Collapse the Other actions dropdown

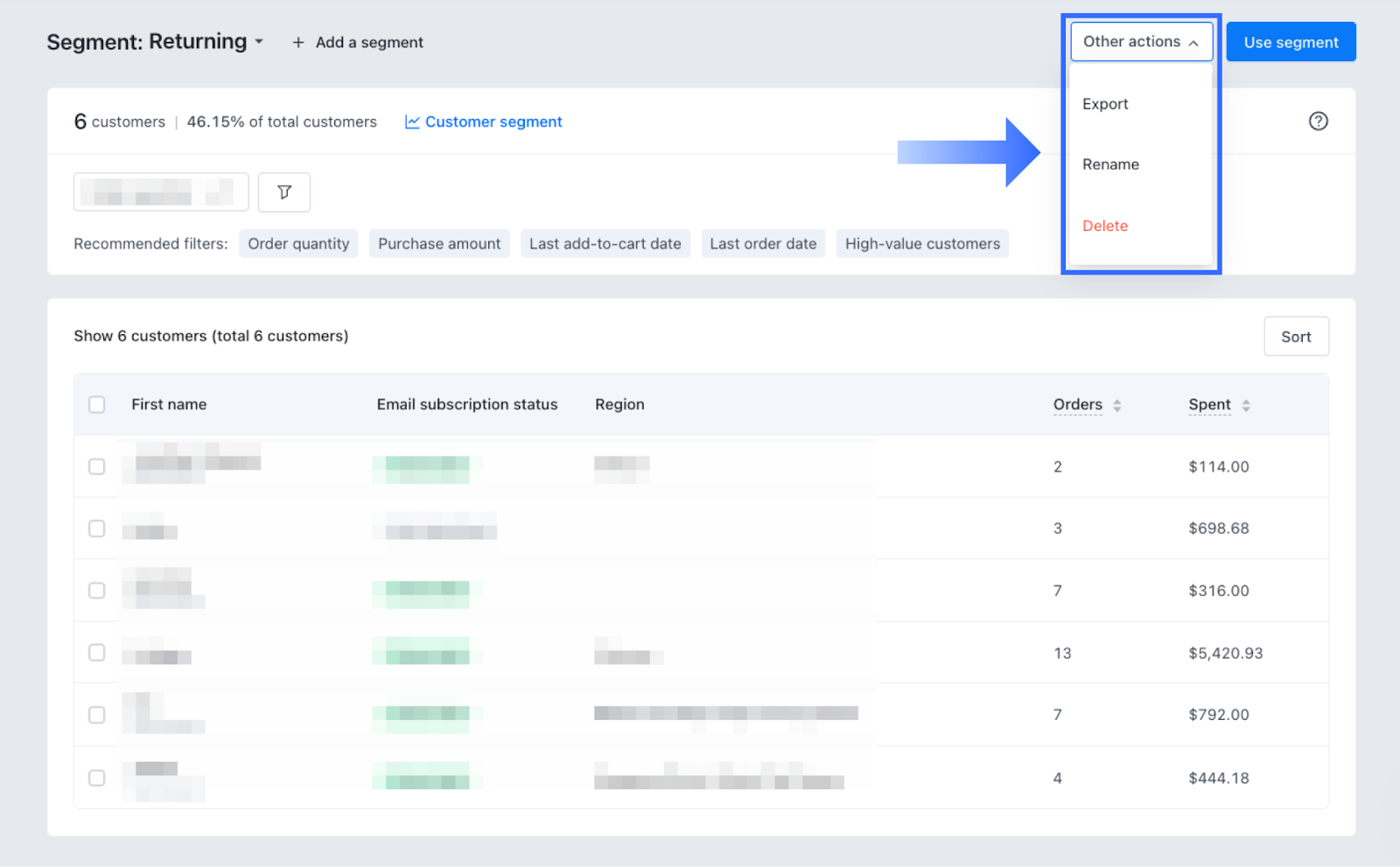tap(1140, 42)
